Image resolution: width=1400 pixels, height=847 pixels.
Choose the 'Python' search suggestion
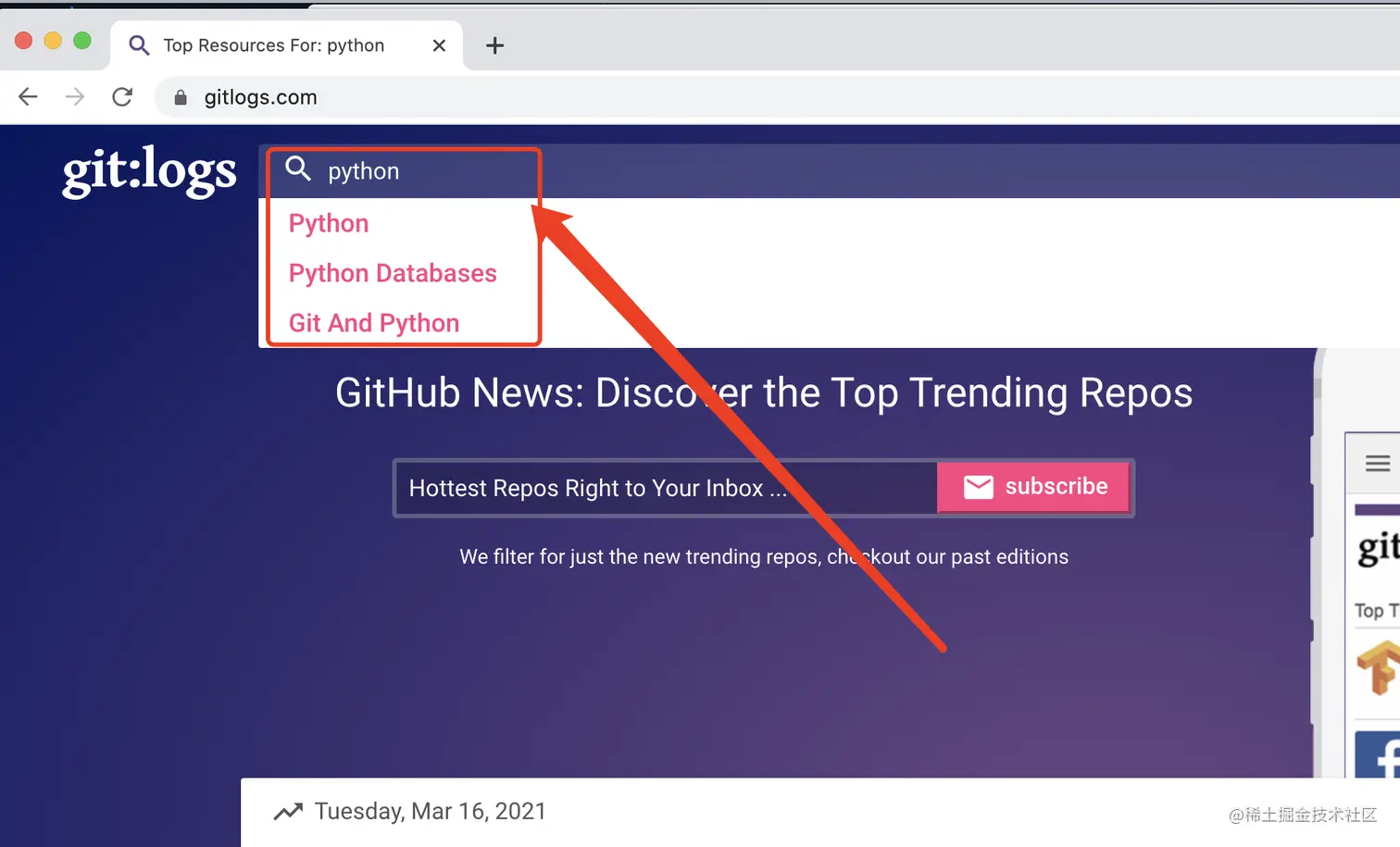(329, 223)
